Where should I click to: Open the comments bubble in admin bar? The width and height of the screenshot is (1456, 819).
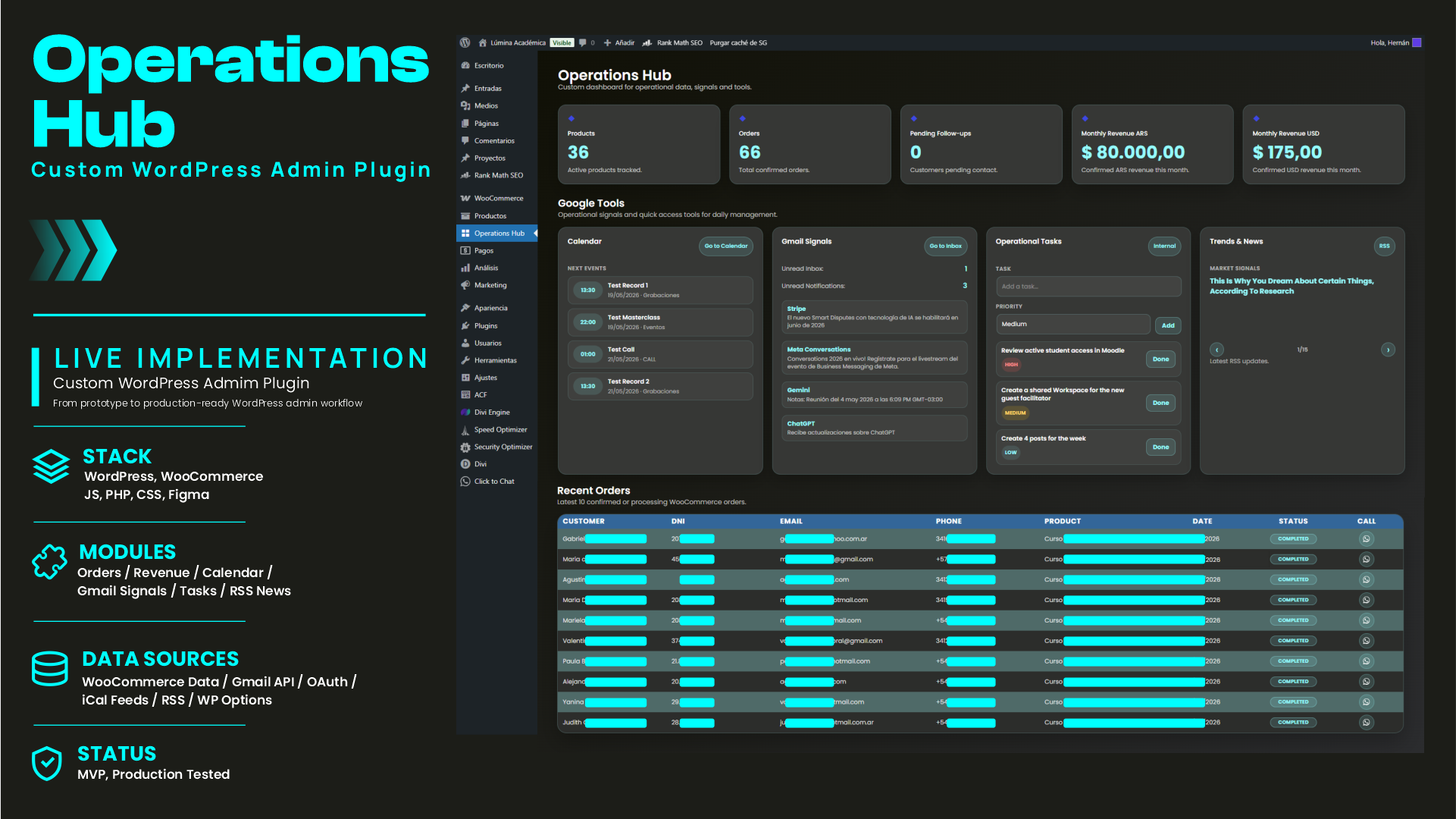[583, 43]
